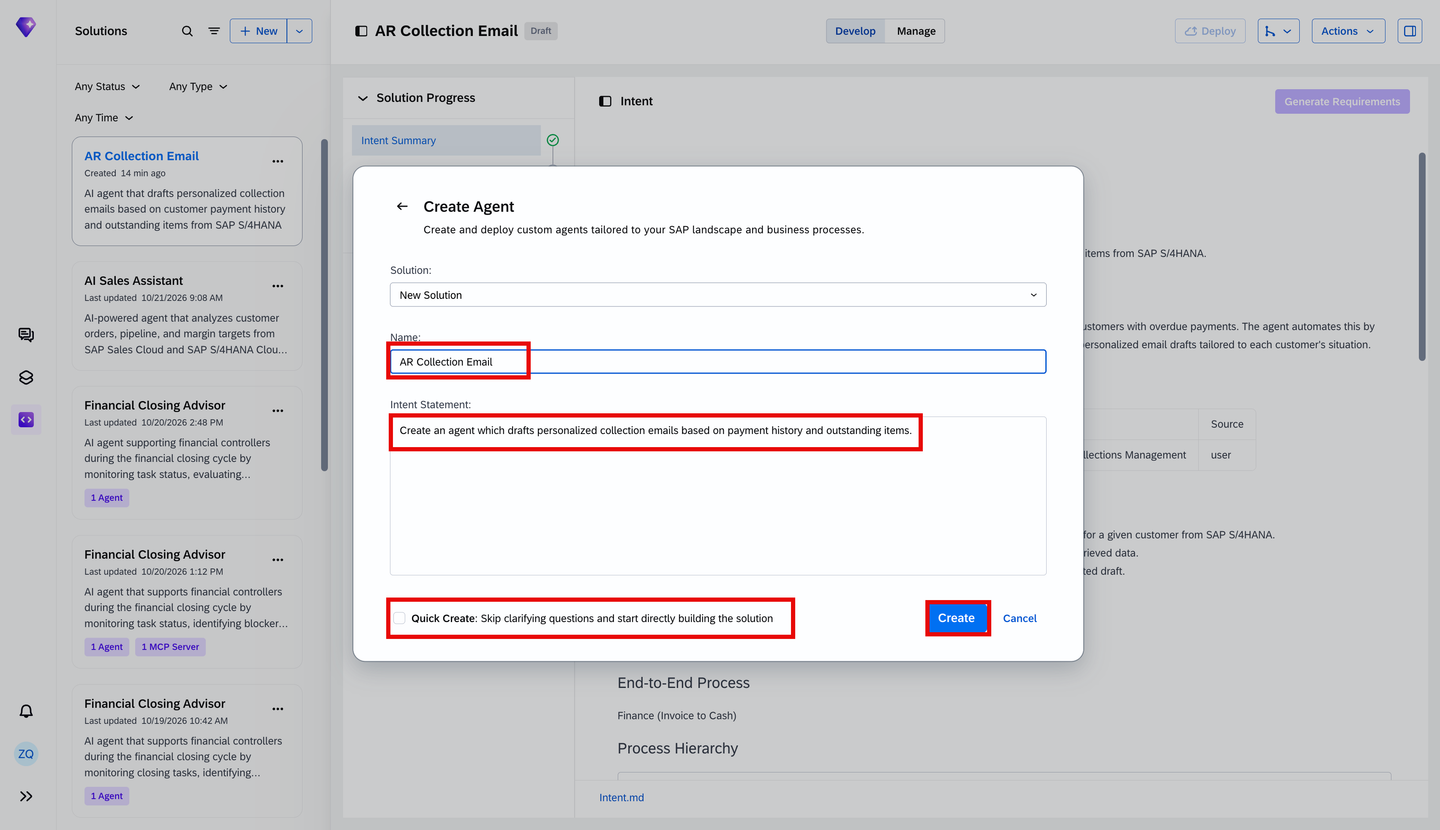Image resolution: width=1440 pixels, height=830 pixels.
Task: Switch to the Develop tab
Action: [x=855, y=31]
